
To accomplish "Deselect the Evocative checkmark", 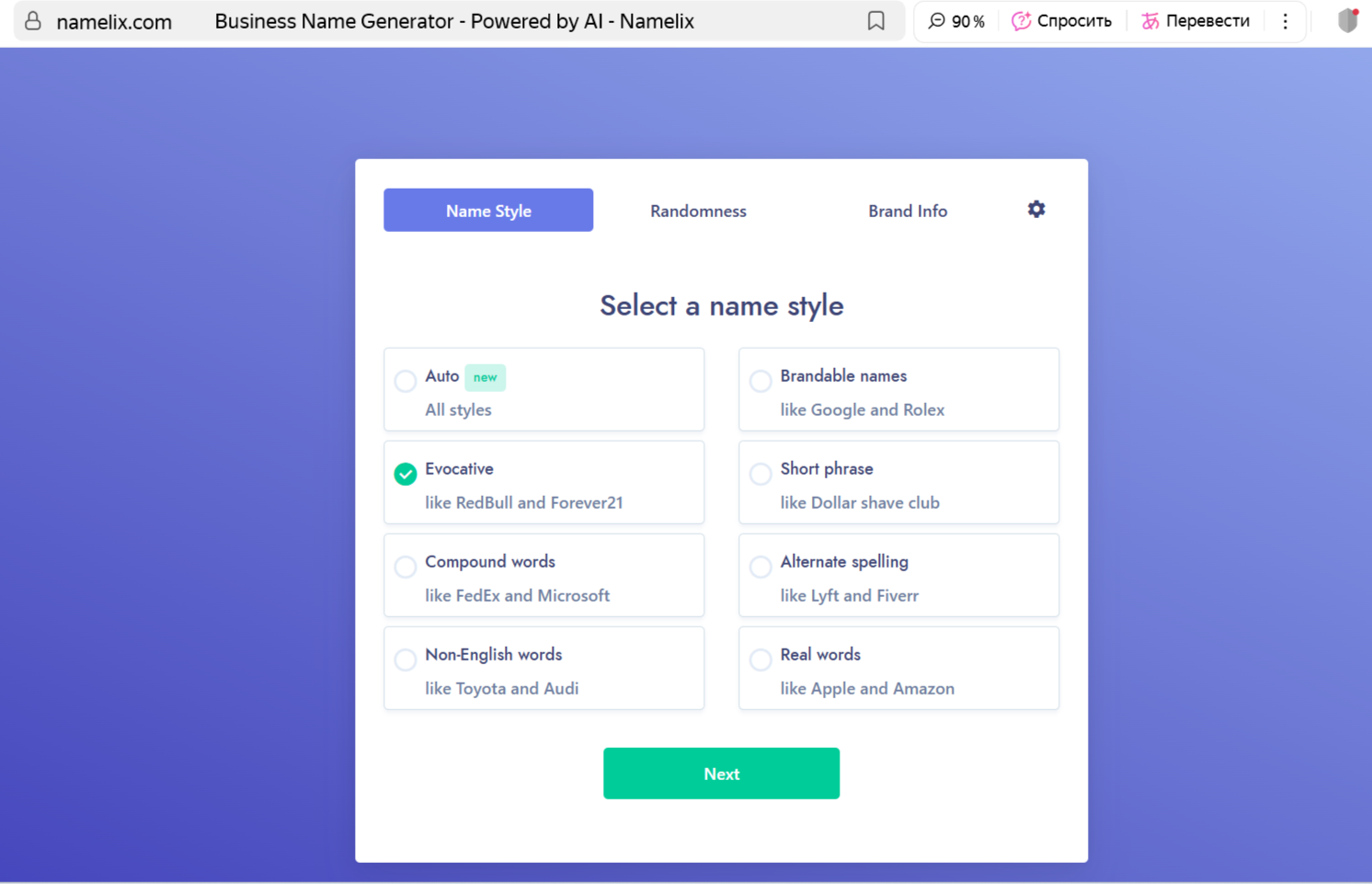I will click(406, 474).
